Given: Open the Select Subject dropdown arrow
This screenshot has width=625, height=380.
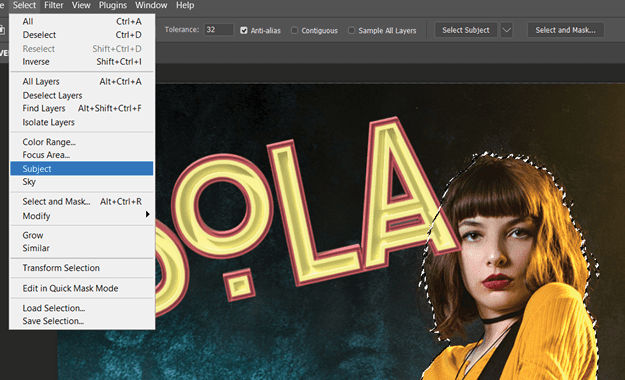Looking at the screenshot, I should [506, 30].
